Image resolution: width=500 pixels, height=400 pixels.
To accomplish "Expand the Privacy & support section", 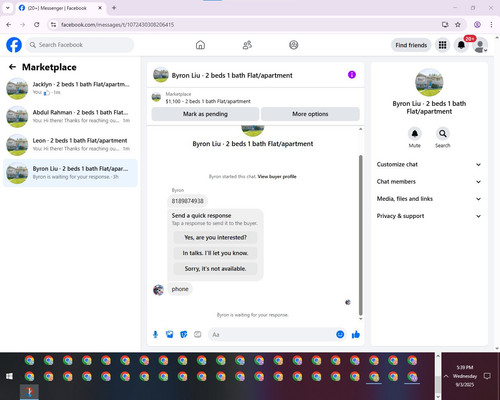I will [x=429, y=216].
